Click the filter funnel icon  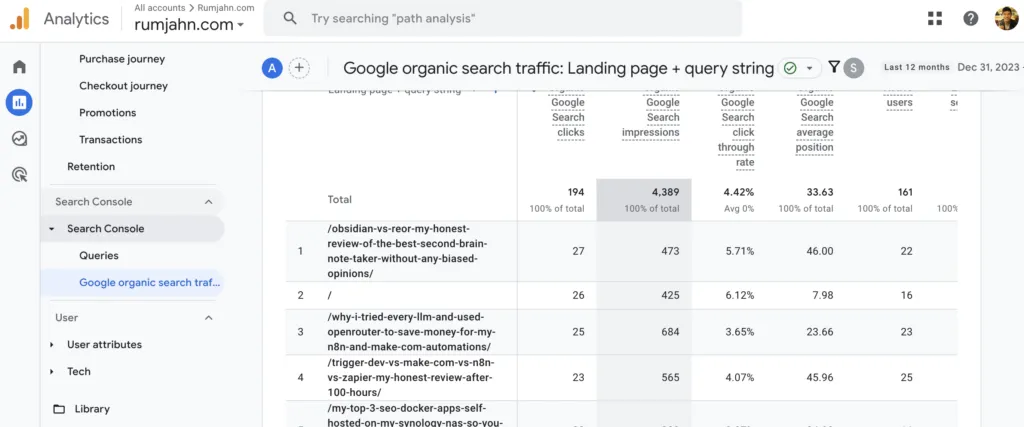coord(834,67)
